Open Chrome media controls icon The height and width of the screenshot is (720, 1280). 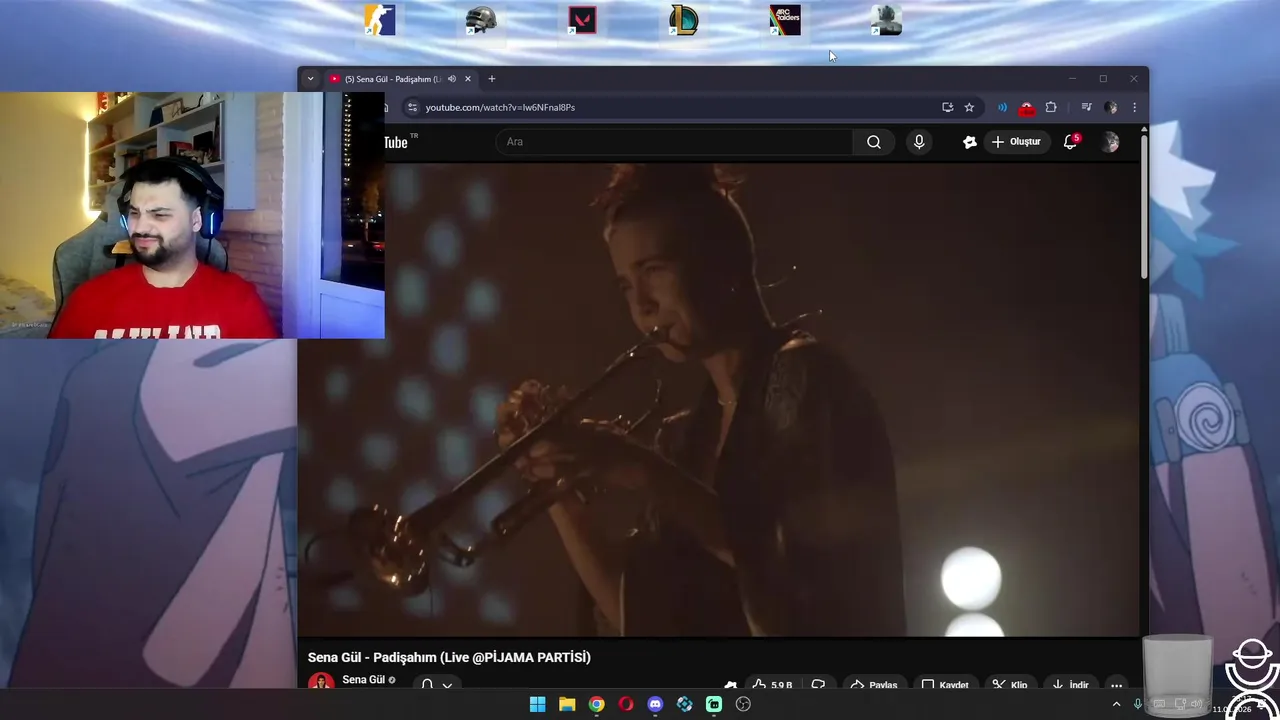pos(1086,107)
